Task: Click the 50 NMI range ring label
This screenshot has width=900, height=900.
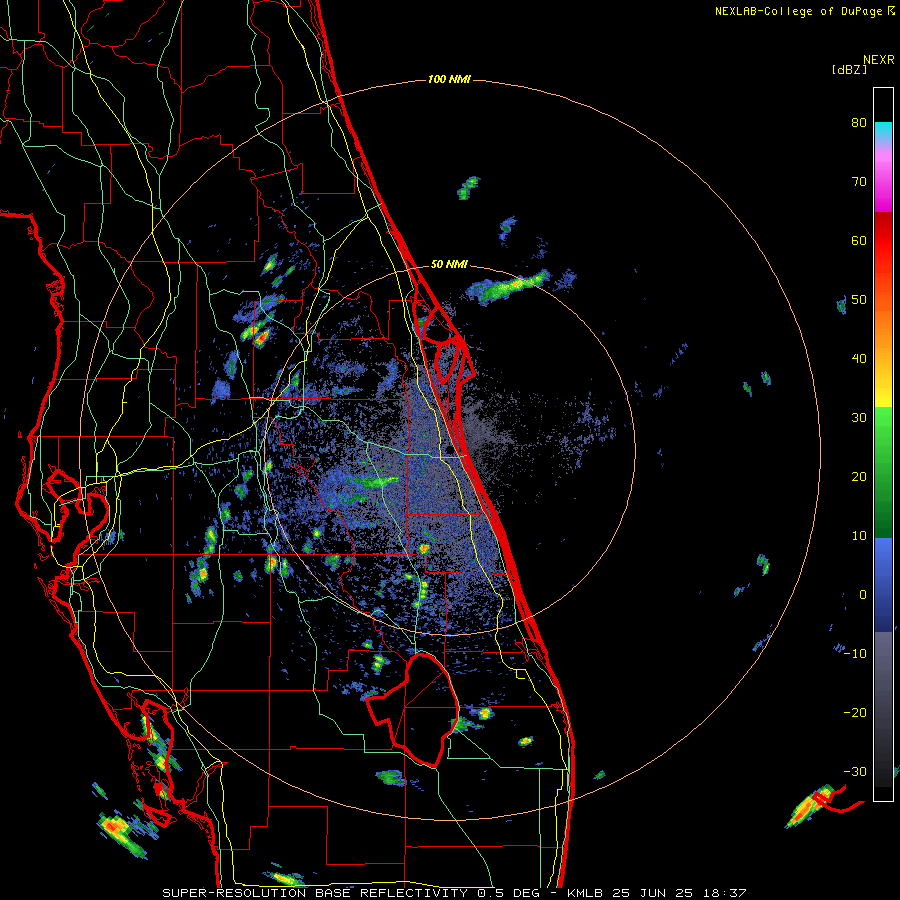Action: (449, 265)
